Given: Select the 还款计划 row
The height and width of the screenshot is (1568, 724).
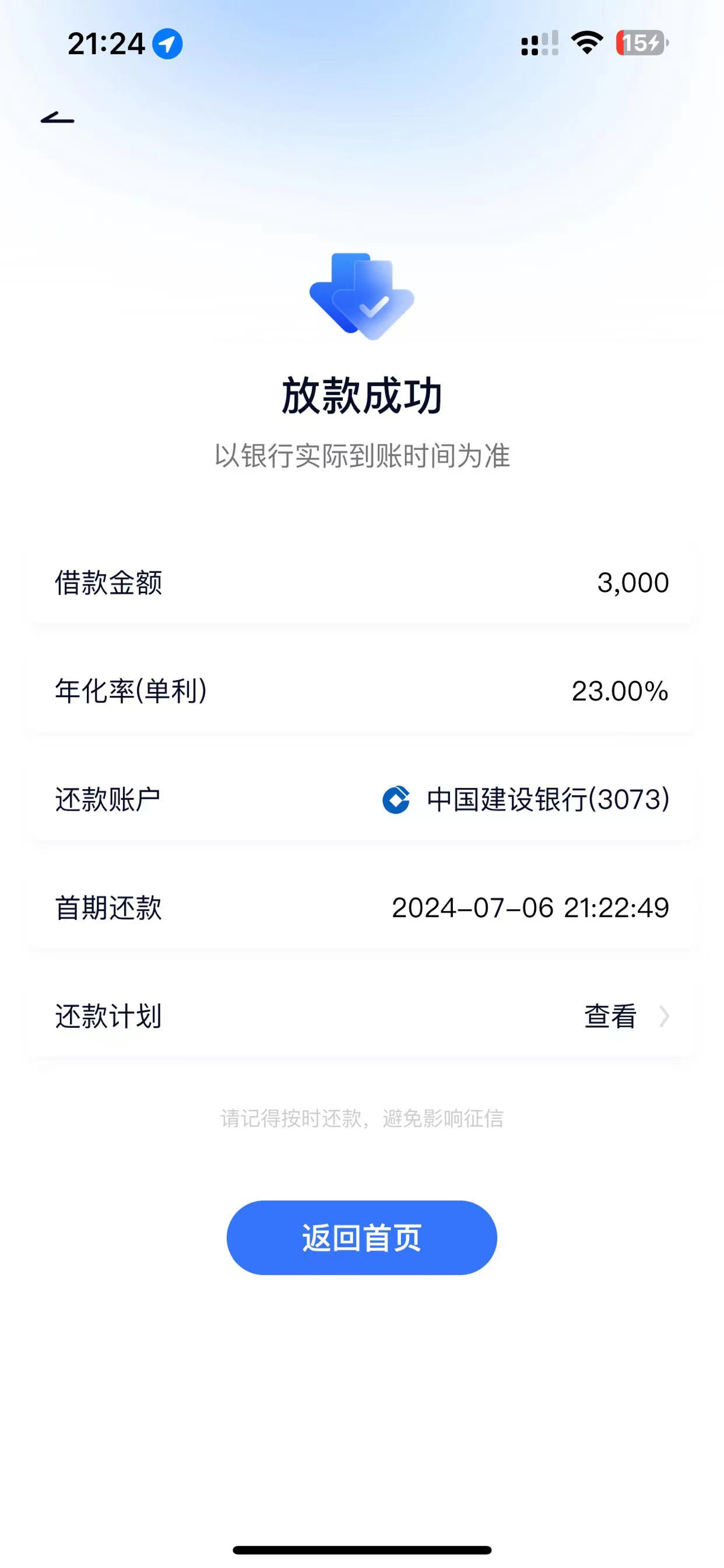Looking at the screenshot, I should pos(362,1016).
